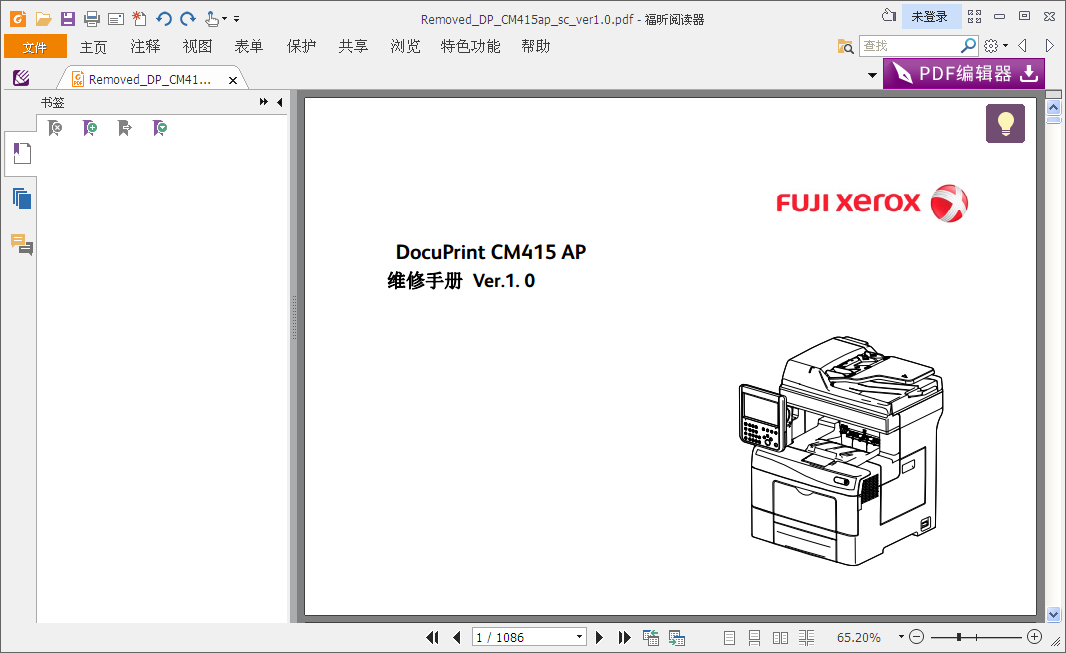The width and height of the screenshot is (1066, 653).
Task: Go to the first page
Action: [432, 637]
